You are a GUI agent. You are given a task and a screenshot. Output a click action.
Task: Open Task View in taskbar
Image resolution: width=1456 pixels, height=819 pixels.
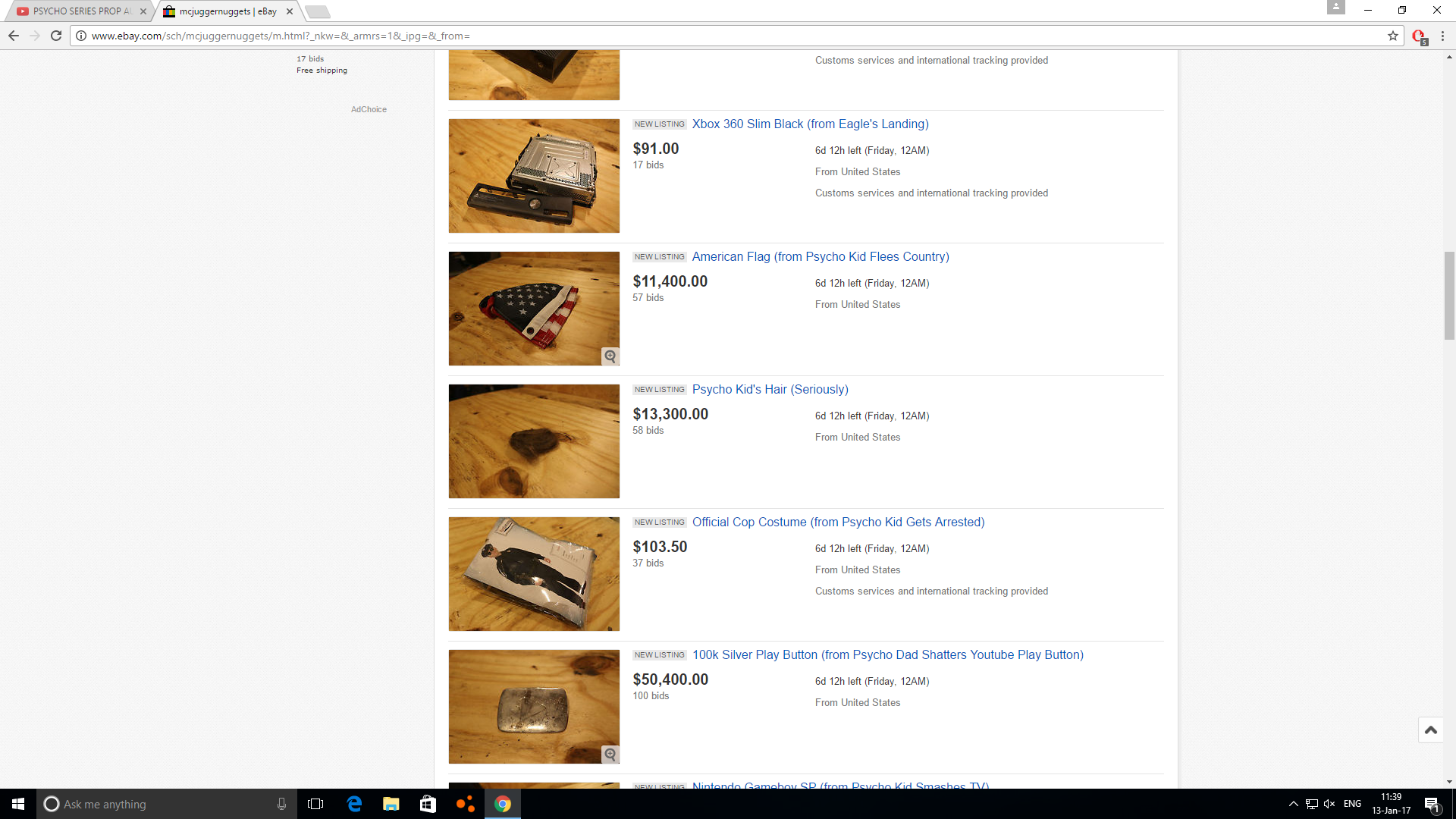point(315,804)
